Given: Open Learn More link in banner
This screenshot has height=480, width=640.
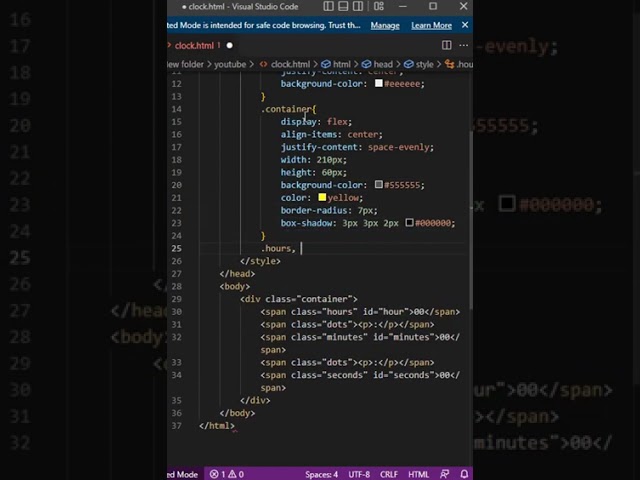Looking at the screenshot, I should click(x=431, y=25).
